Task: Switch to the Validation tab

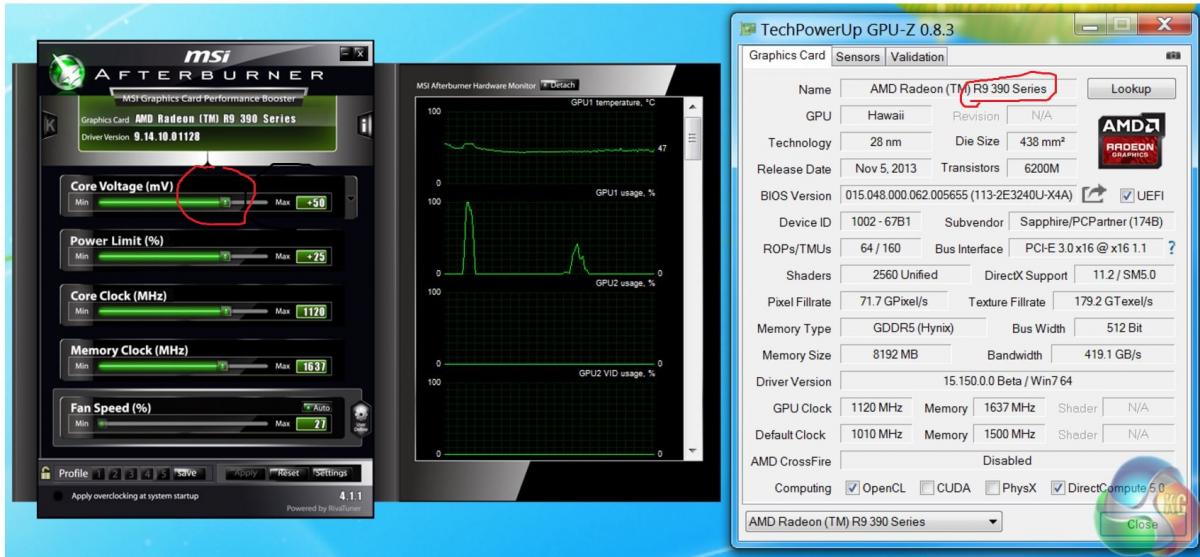Action: click(x=916, y=57)
